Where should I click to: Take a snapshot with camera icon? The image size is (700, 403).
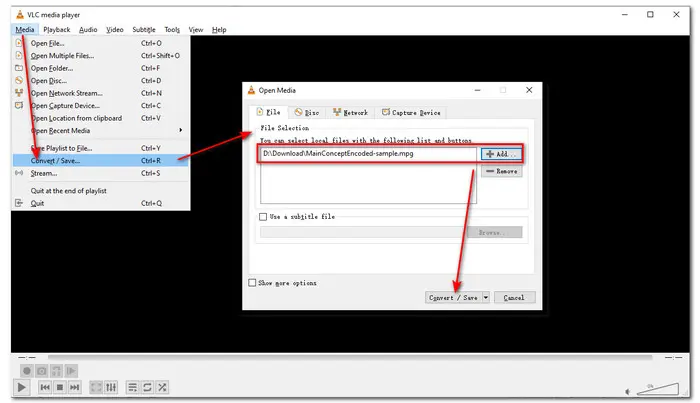tap(42, 371)
